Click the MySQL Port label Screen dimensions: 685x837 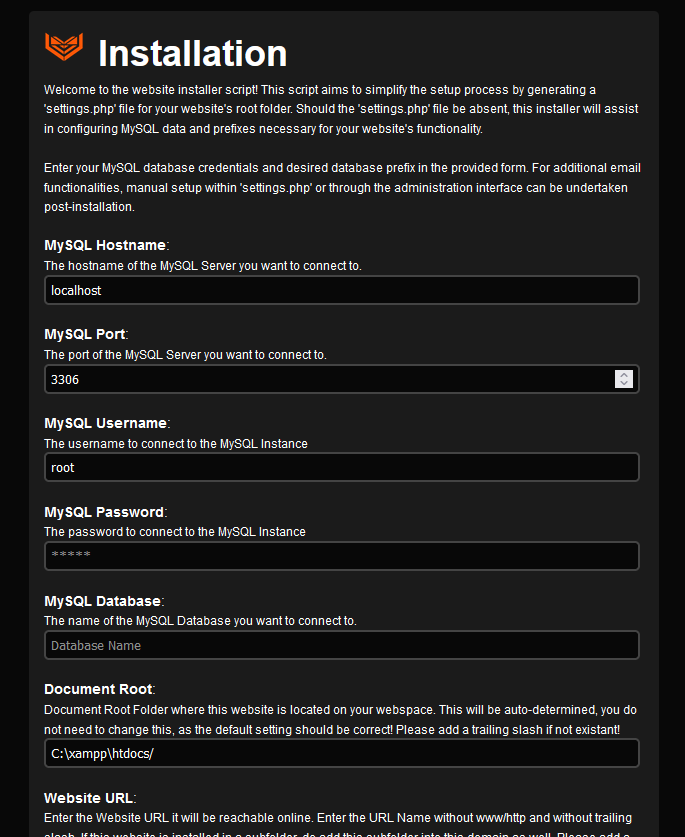pos(85,334)
